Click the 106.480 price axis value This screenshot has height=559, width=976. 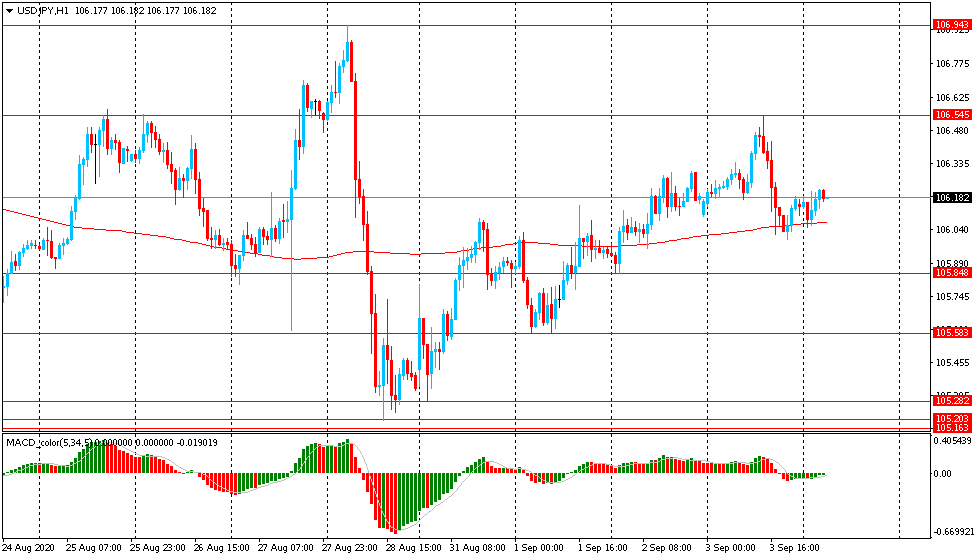[x=953, y=131]
